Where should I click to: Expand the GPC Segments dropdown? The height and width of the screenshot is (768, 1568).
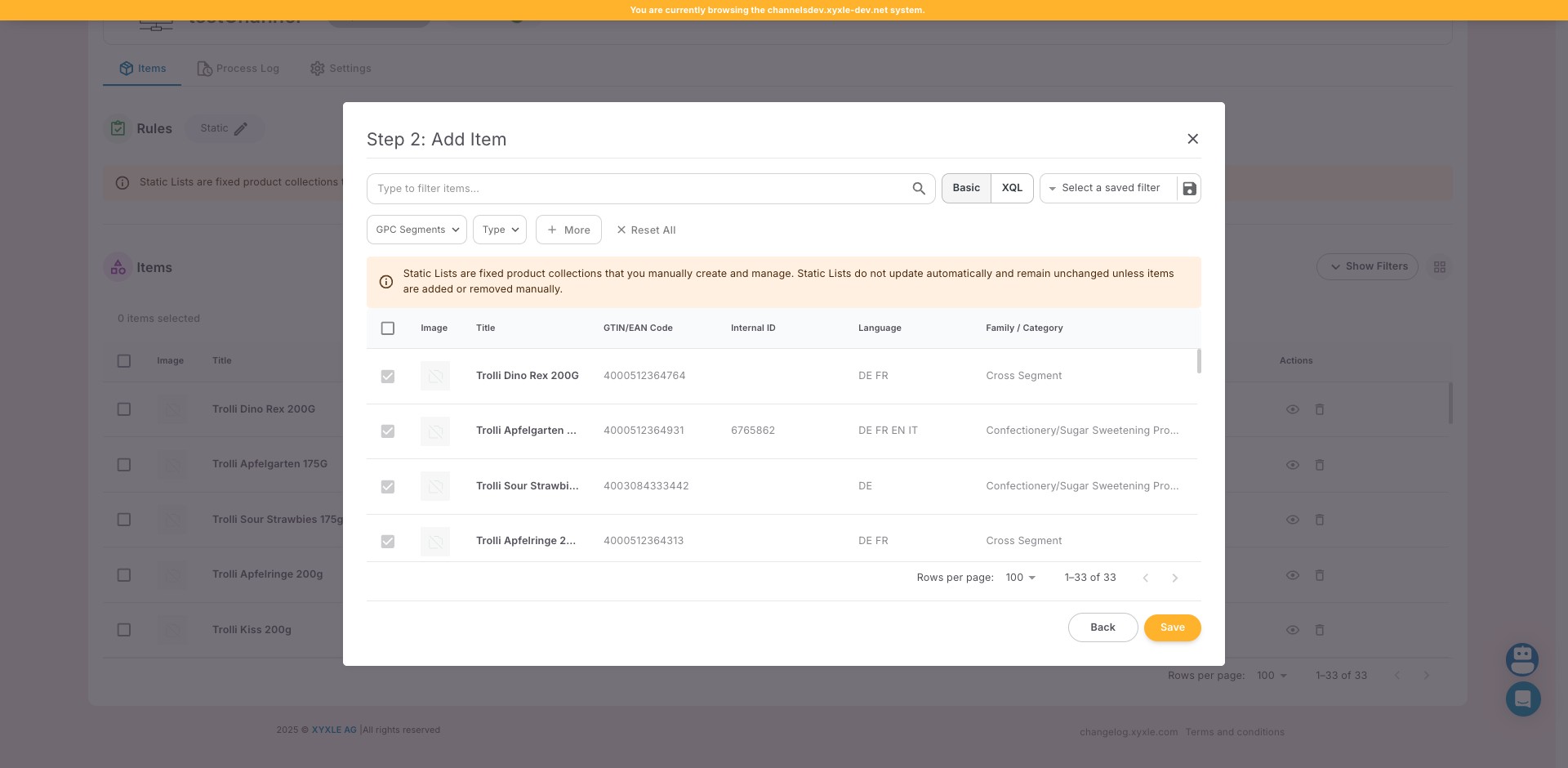(x=416, y=230)
